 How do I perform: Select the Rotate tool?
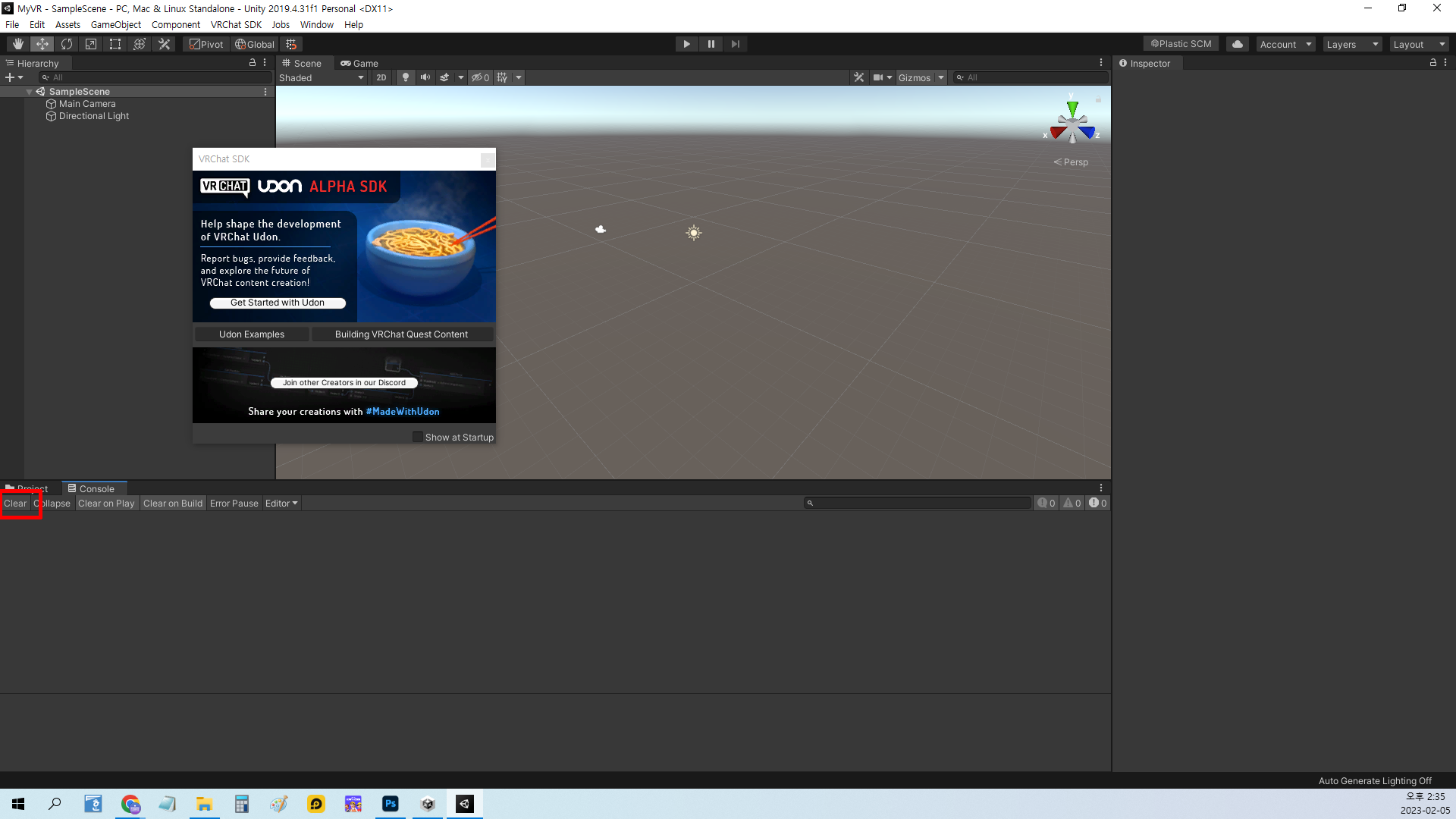67,44
